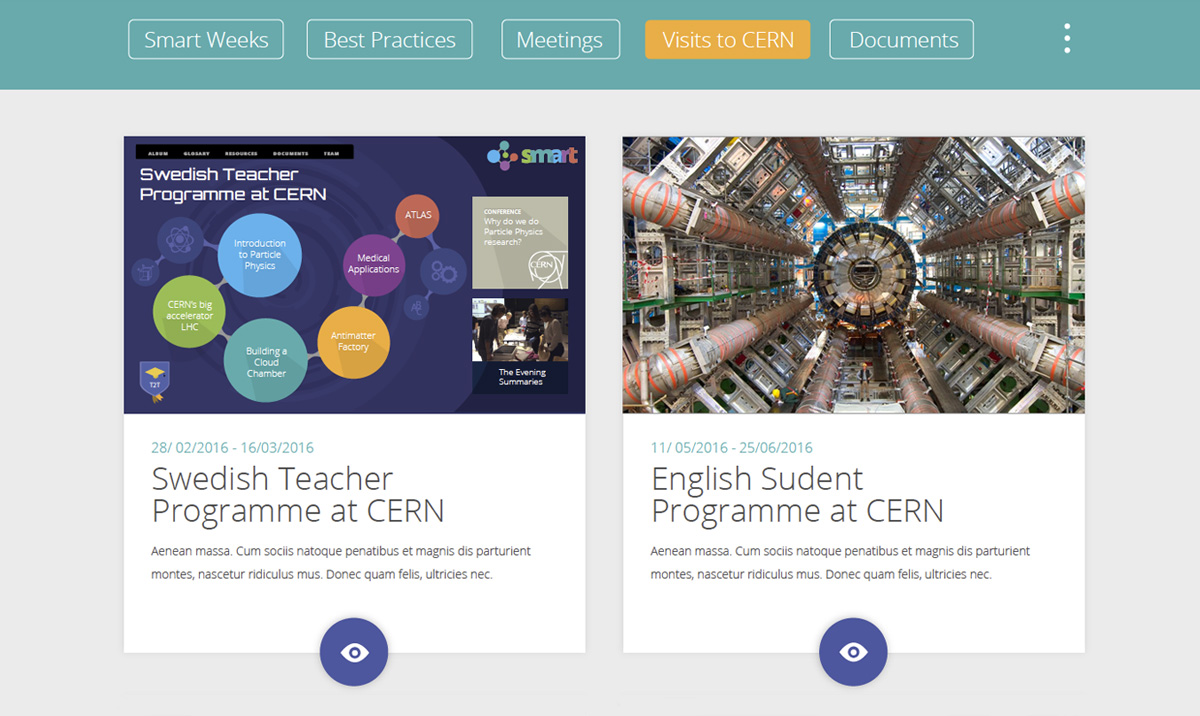Select the Building a Cloud Chamber bubble
This screenshot has width=1200, height=716.
pos(266,361)
